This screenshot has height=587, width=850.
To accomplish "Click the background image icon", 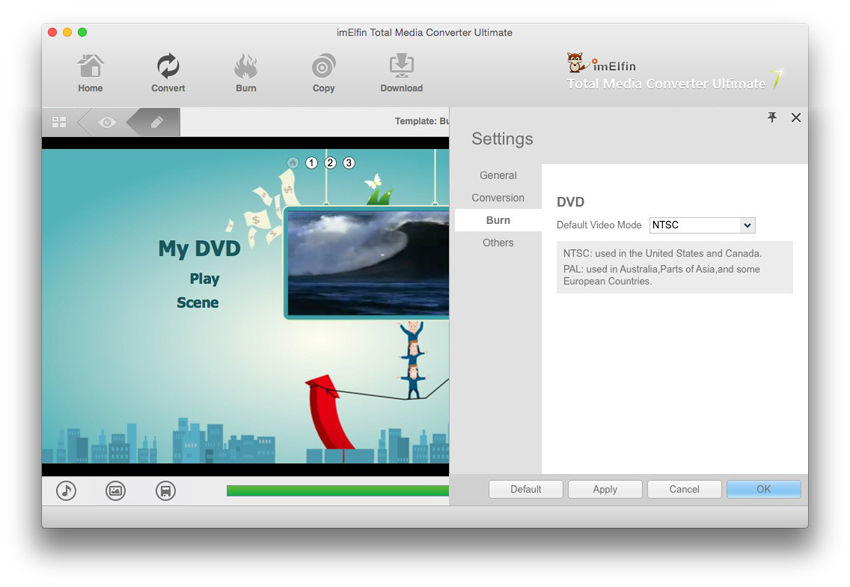I will [x=115, y=491].
